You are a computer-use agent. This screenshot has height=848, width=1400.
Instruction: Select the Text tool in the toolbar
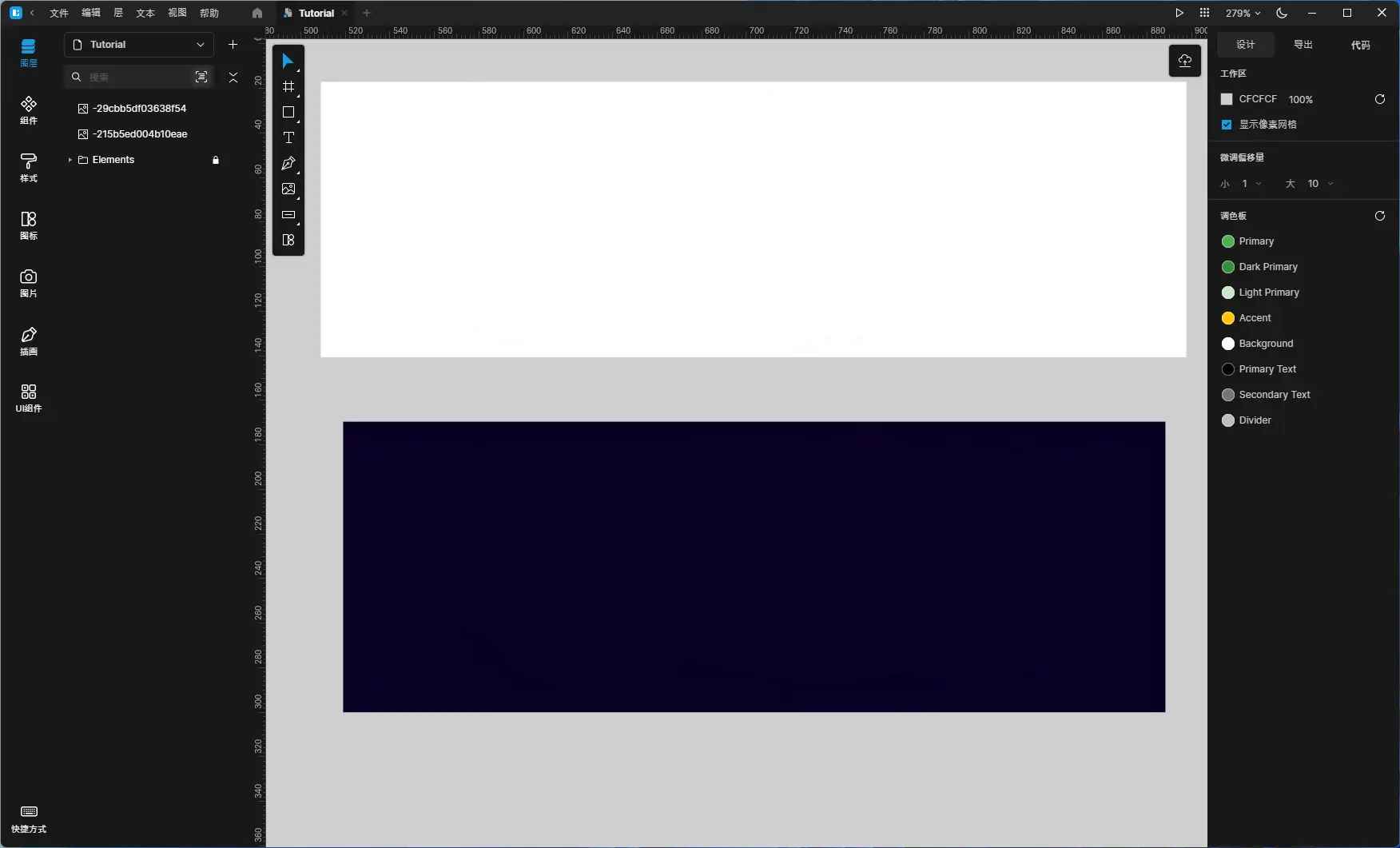tap(288, 137)
